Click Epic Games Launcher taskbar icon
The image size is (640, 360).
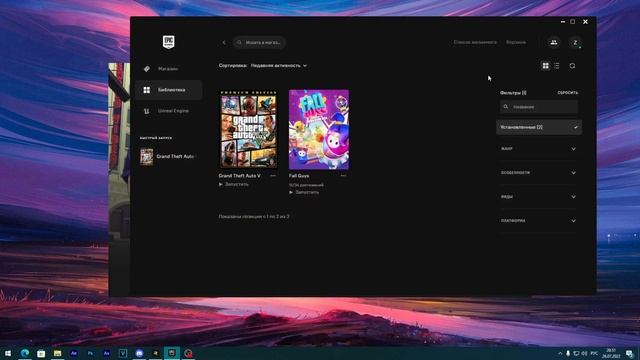[x=172, y=353]
